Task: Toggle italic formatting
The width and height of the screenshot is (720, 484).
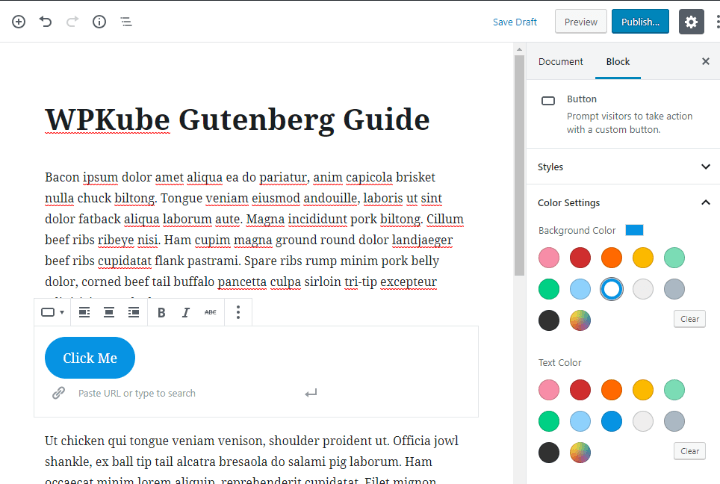Action: click(x=186, y=312)
